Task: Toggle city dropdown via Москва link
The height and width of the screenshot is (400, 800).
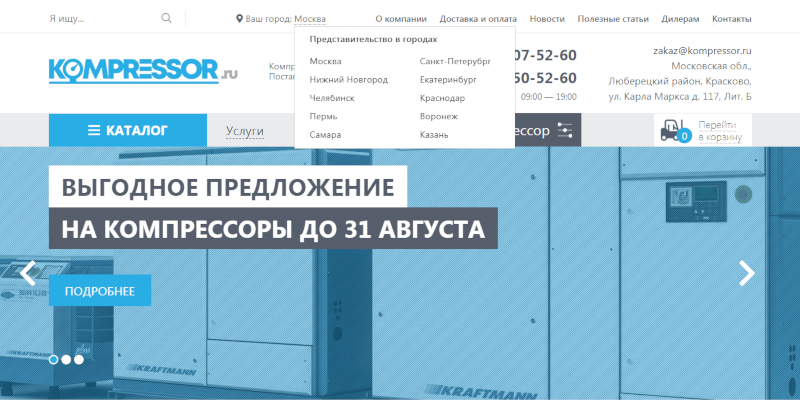Action: (x=310, y=19)
